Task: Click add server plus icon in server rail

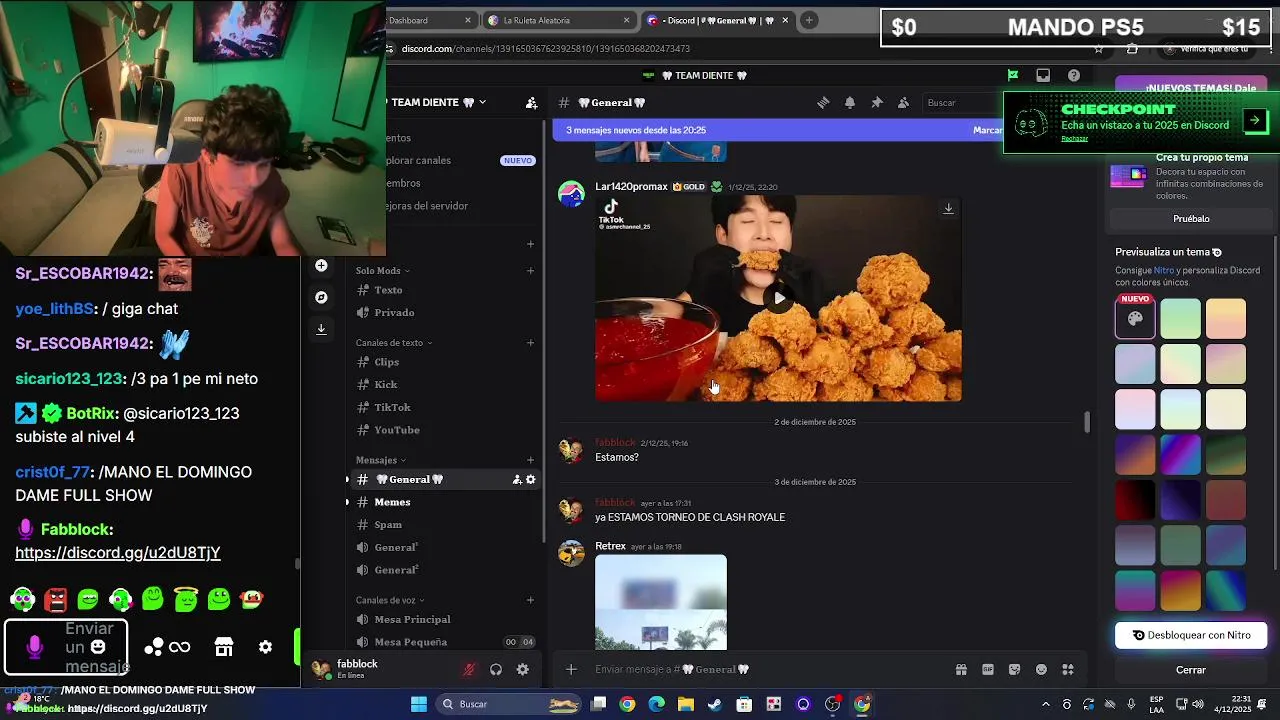Action: pos(321,265)
